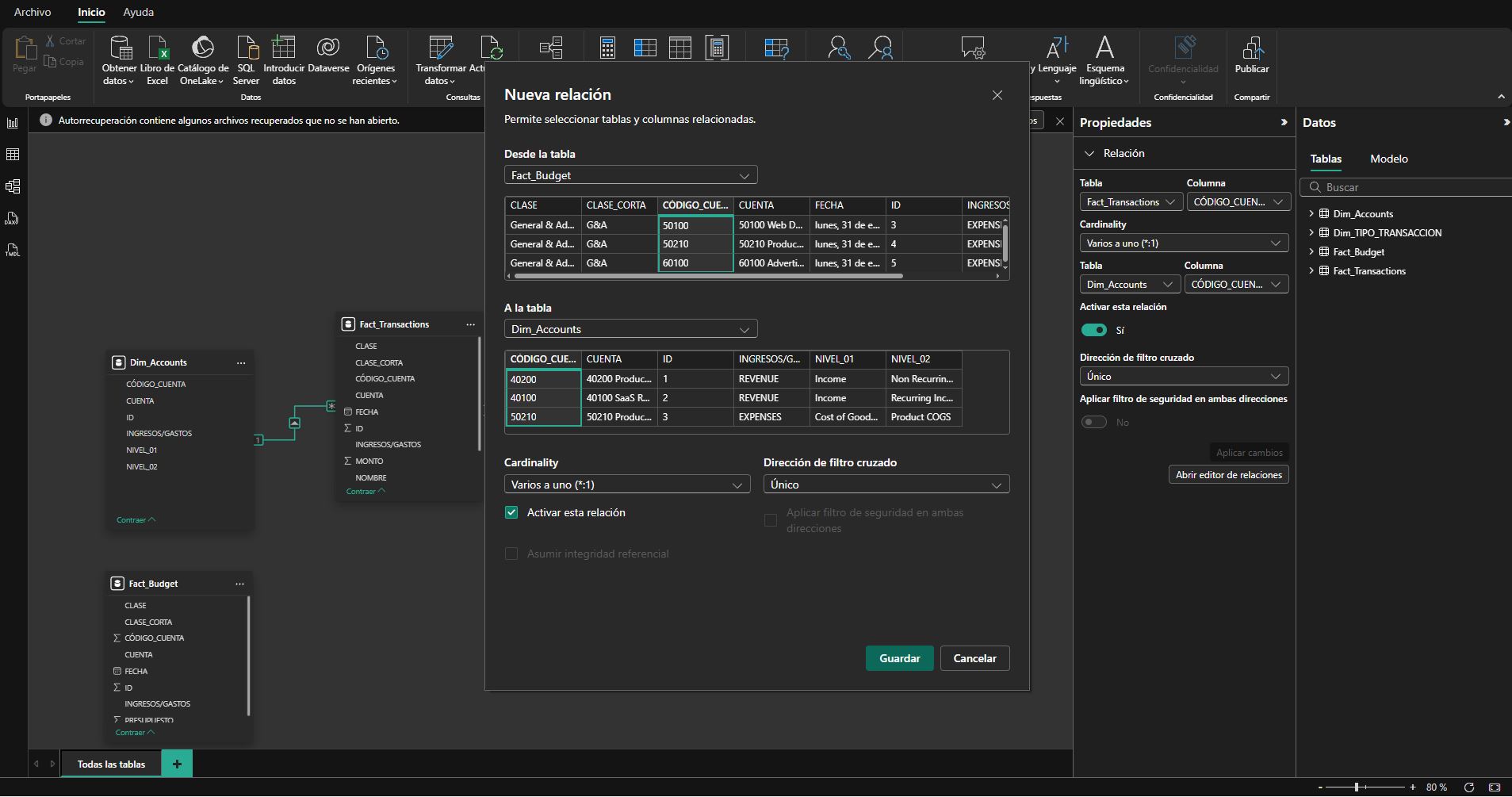
Task: Click Introducir datos in the ribbon
Action: click(284, 60)
